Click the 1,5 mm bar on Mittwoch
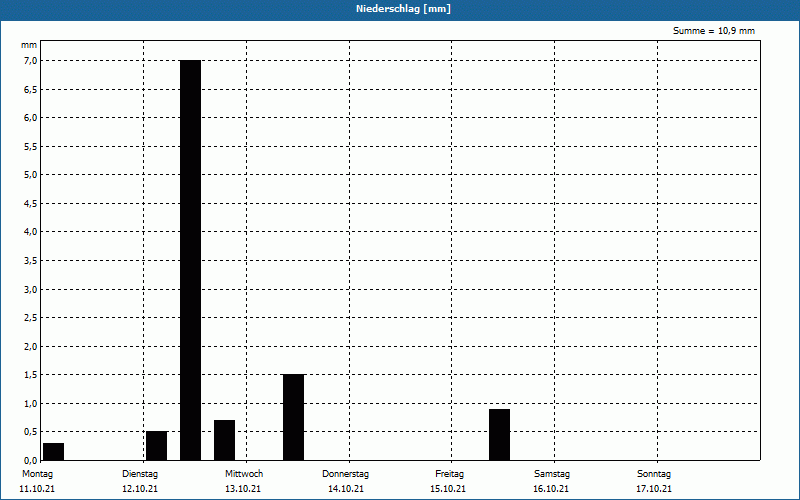The image size is (800, 500). tap(293, 417)
